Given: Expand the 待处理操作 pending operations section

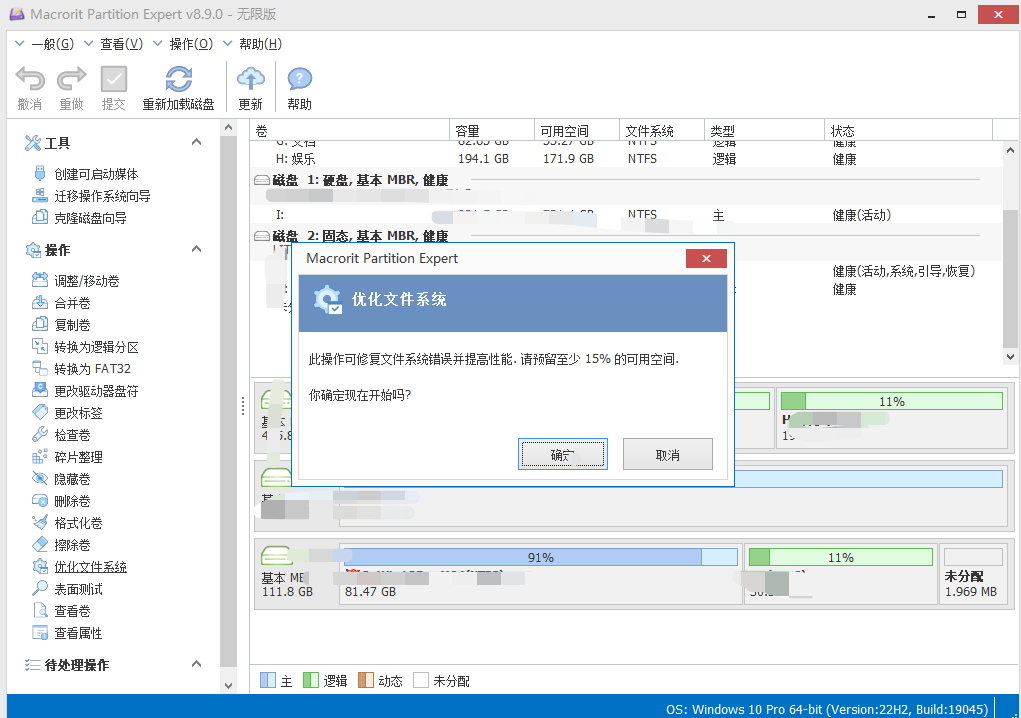Looking at the screenshot, I should 196,664.
